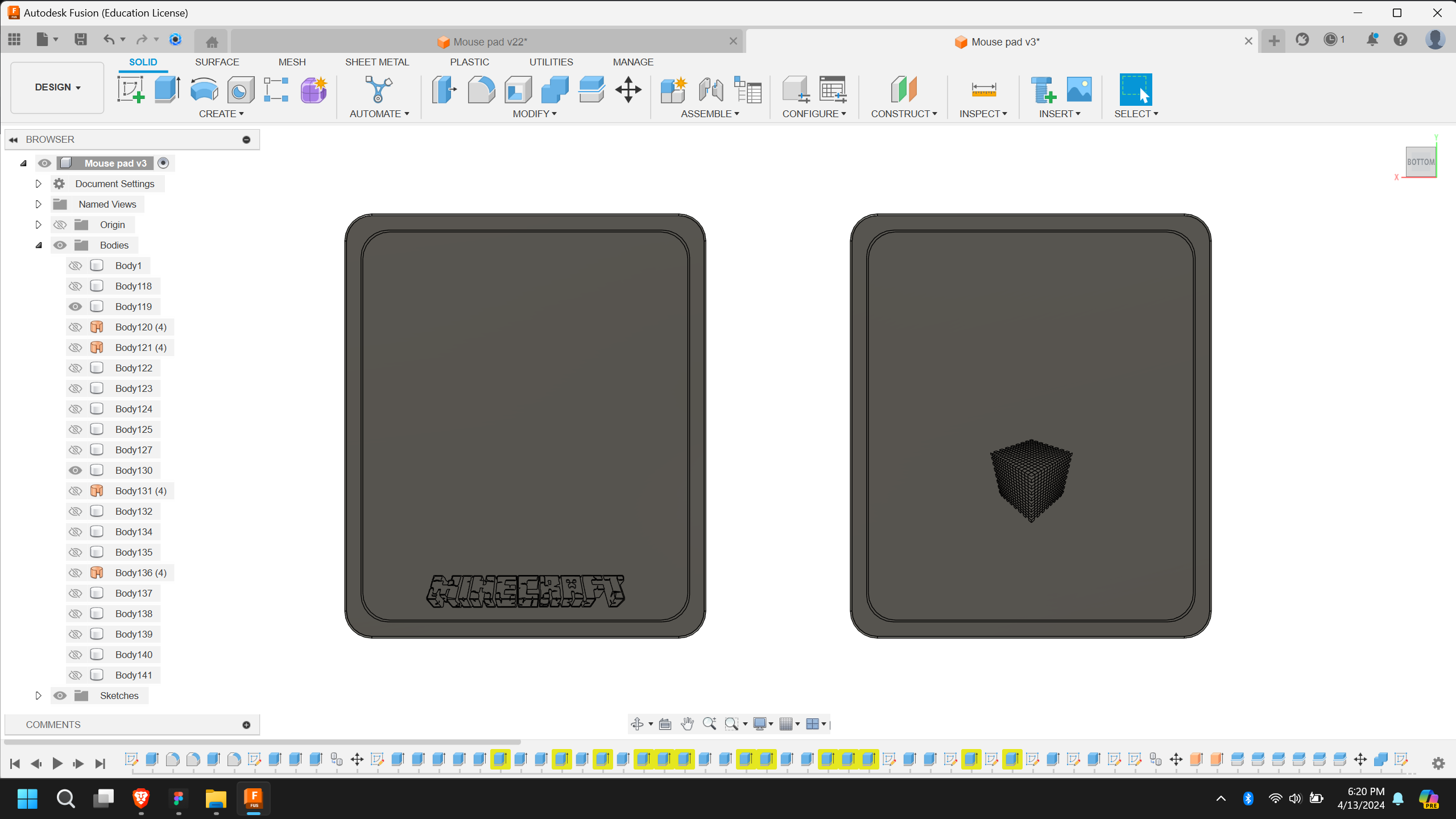
Task: Select the Hole tool
Action: point(241,90)
